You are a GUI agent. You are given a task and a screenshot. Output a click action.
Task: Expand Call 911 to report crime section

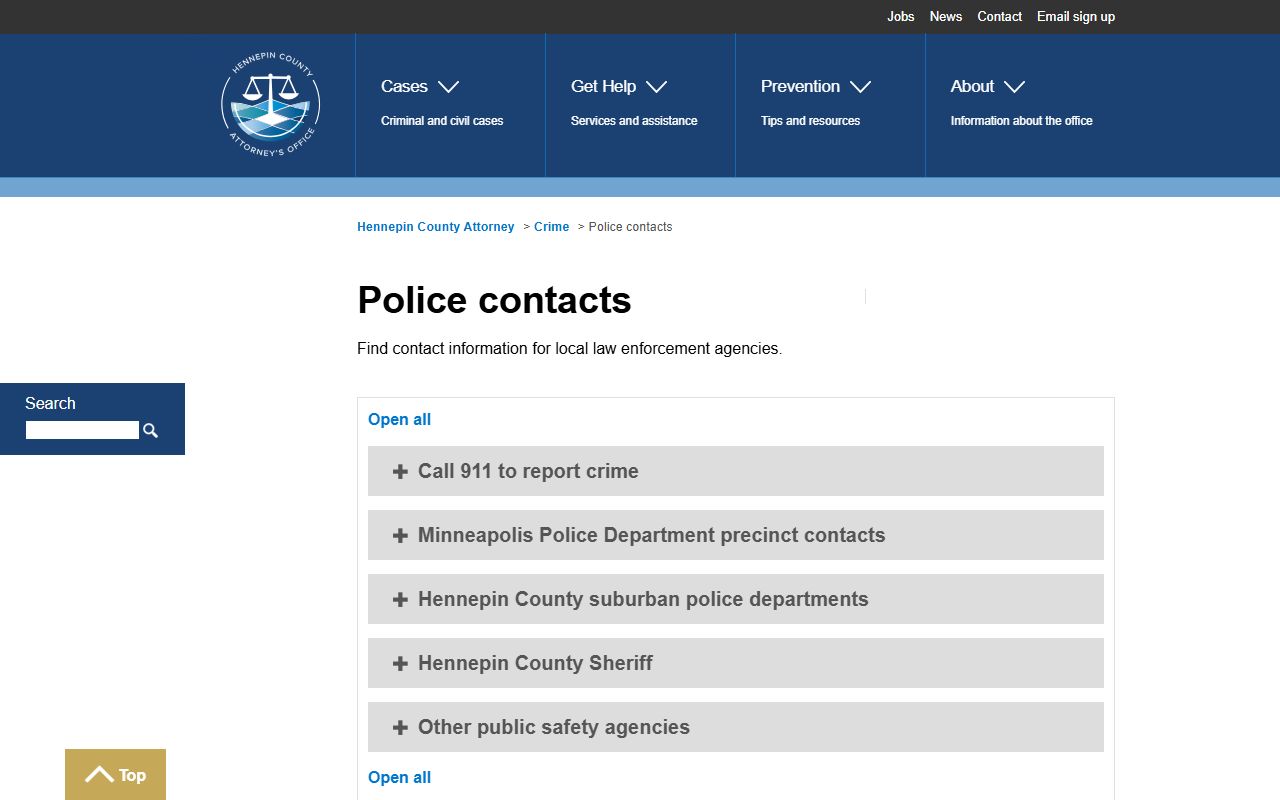[736, 471]
